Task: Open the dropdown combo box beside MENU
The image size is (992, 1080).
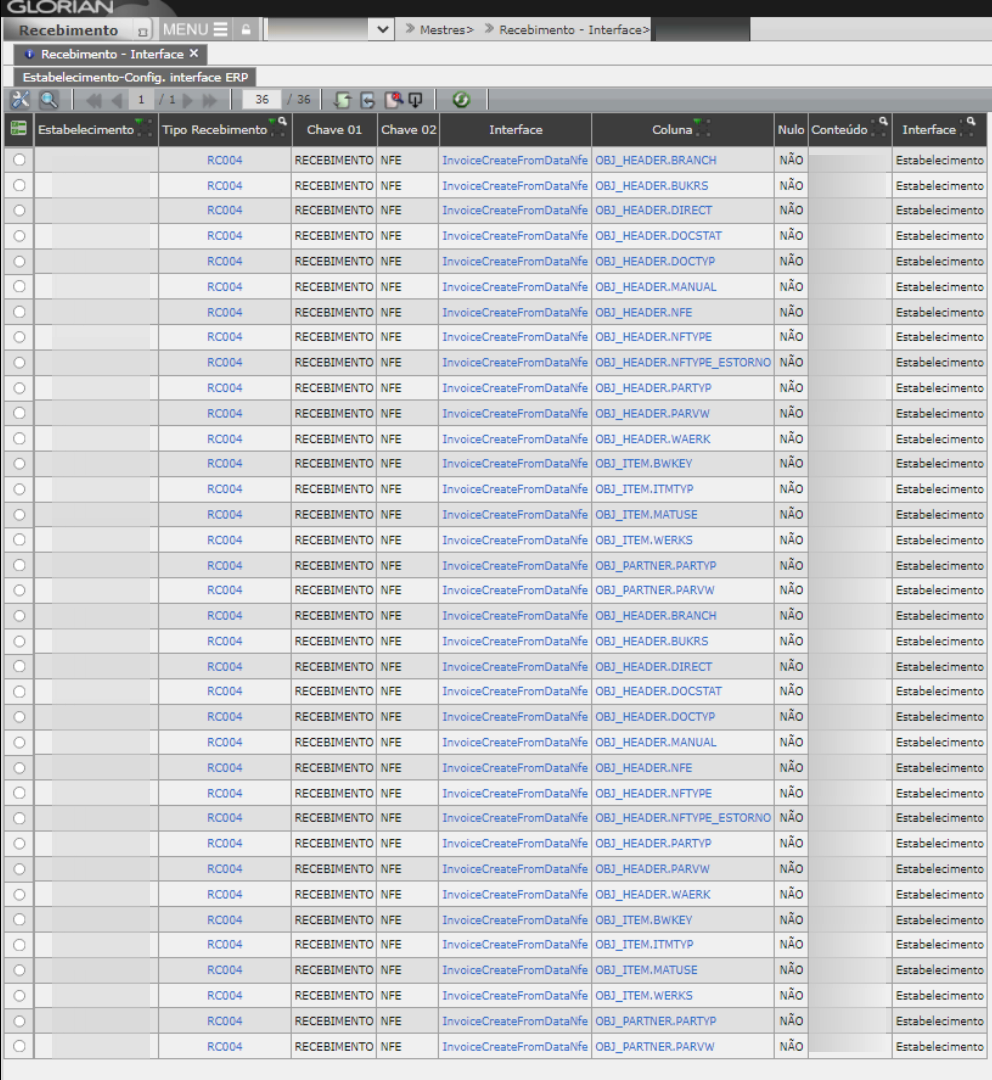Action: (x=385, y=30)
